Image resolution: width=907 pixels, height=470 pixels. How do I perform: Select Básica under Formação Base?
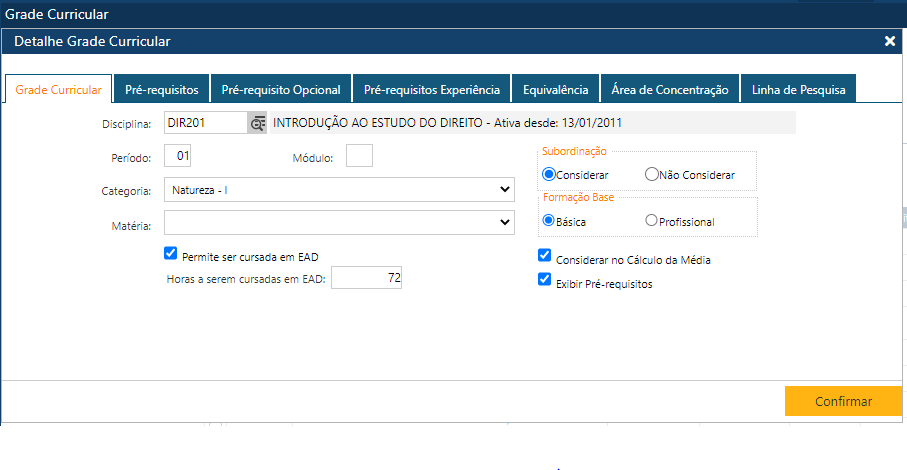(548, 221)
